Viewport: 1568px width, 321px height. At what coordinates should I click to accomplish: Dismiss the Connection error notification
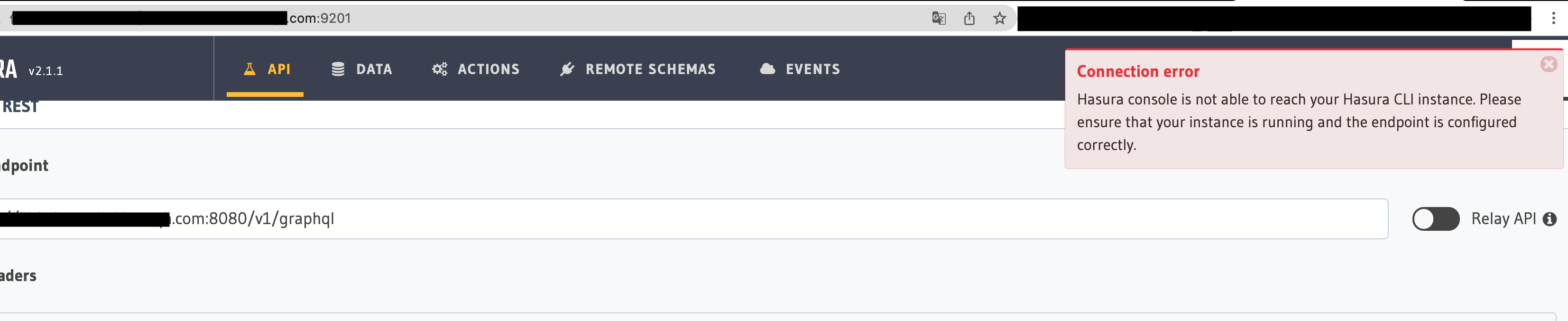pyautogui.click(x=1548, y=65)
